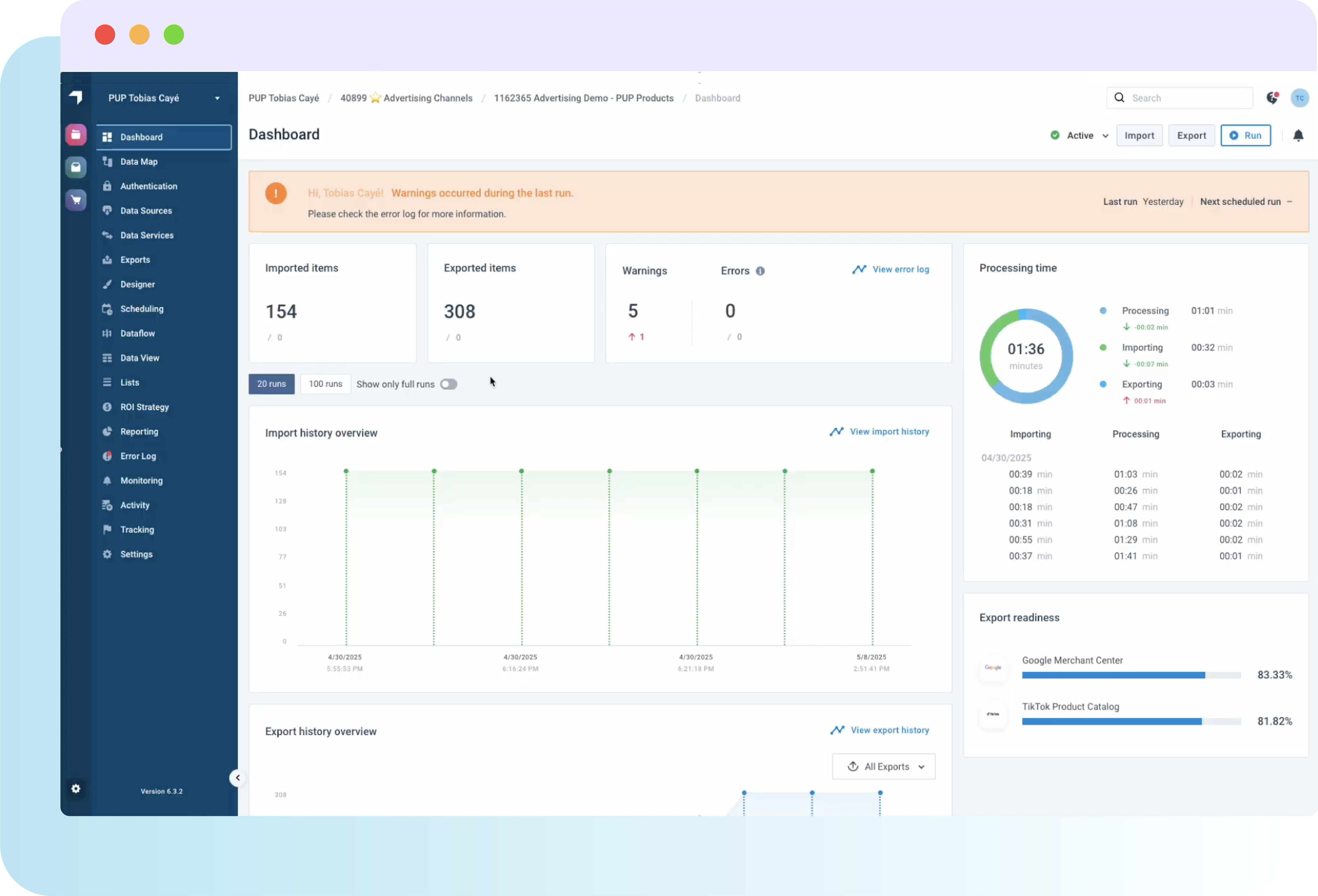The height and width of the screenshot is (896, 1318).
Task: Select the shopping cart workspace icon
Action: 76,200
